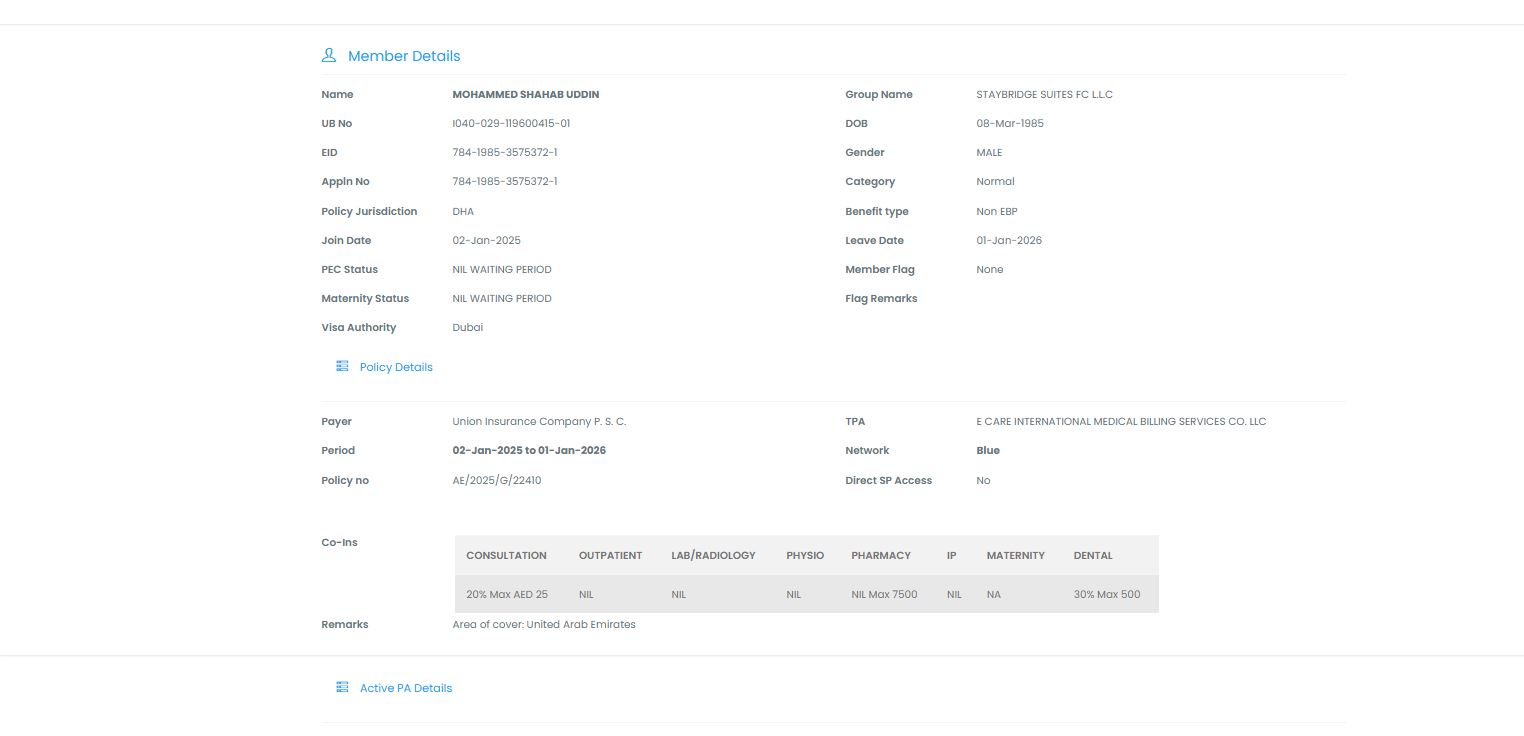Select UB number I040-029-119600415-01
The height and width of the screenshot is (736, 1524).
[x=511, y=123]
